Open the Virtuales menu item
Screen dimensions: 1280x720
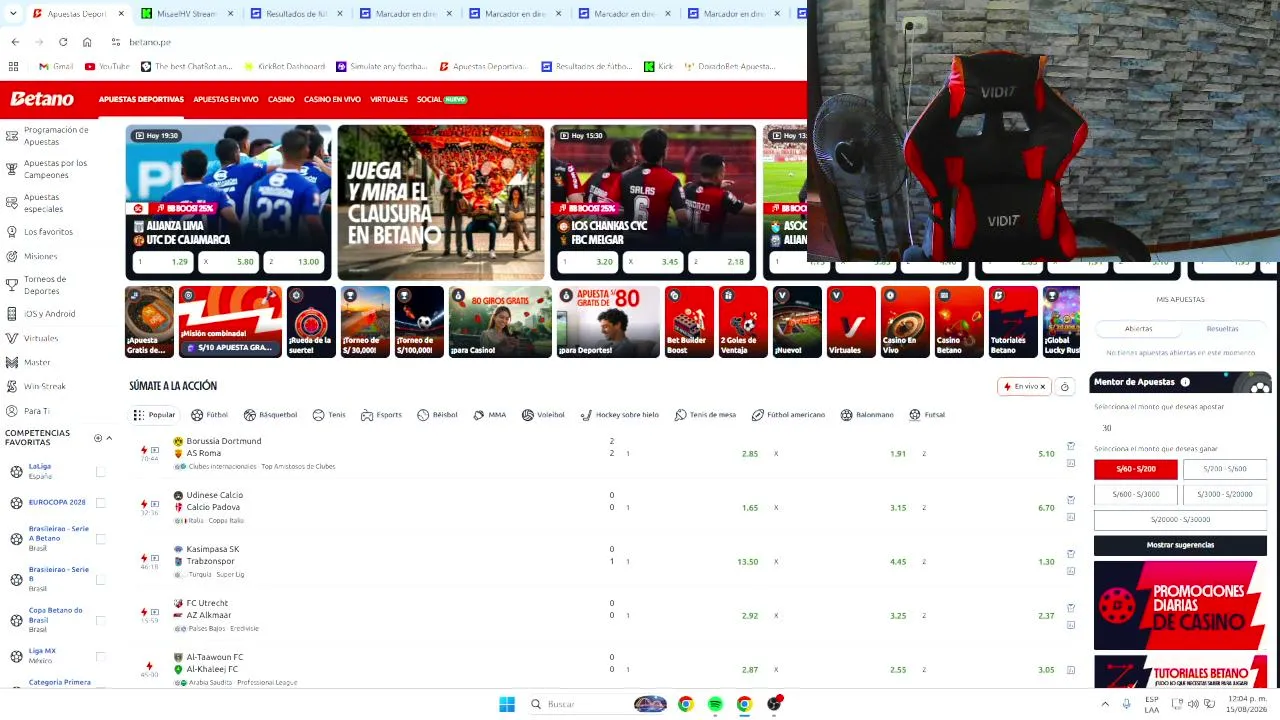389,99
